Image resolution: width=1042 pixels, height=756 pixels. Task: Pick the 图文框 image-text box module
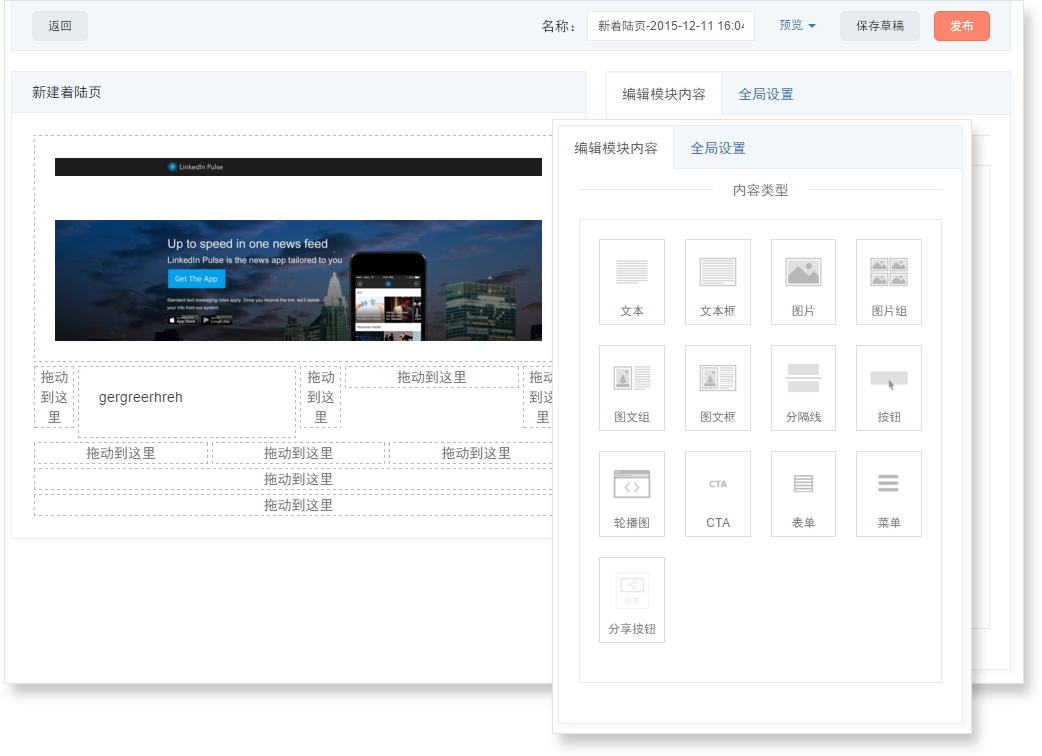tap(717, 387)
